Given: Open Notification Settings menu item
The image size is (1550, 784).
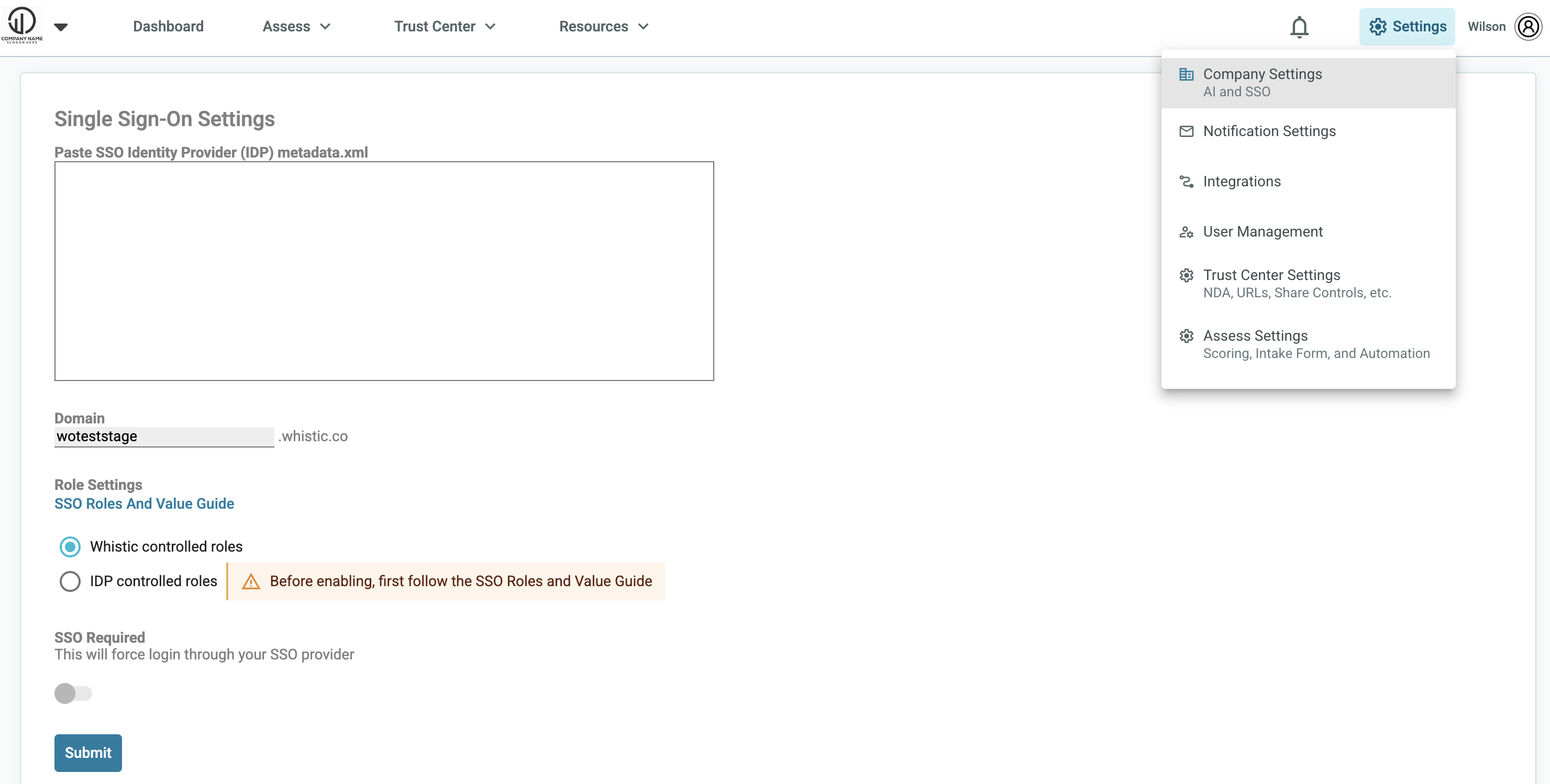Looking at the screenshot, I should 1308,131.
